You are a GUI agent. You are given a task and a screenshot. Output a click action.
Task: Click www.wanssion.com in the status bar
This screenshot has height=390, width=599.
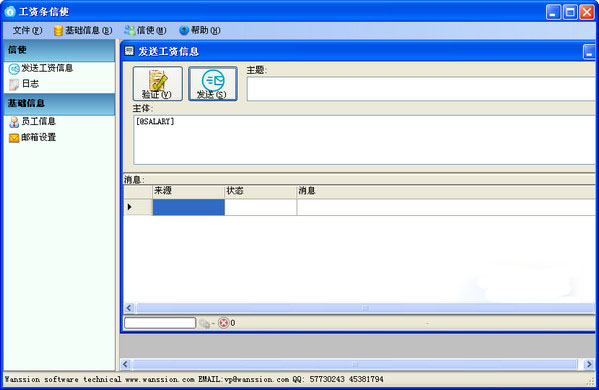[x=160, y=379]
